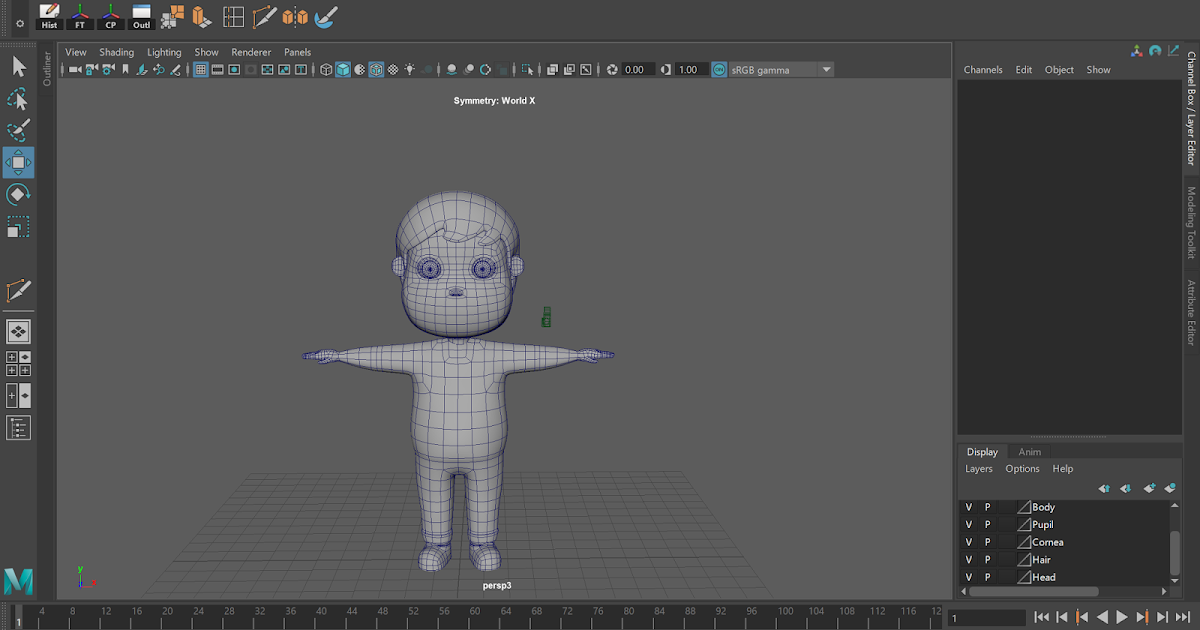The image size is (1200, 630).
Task: Toggle the P flag on the Body layer
Action: (x=987, y=507)
